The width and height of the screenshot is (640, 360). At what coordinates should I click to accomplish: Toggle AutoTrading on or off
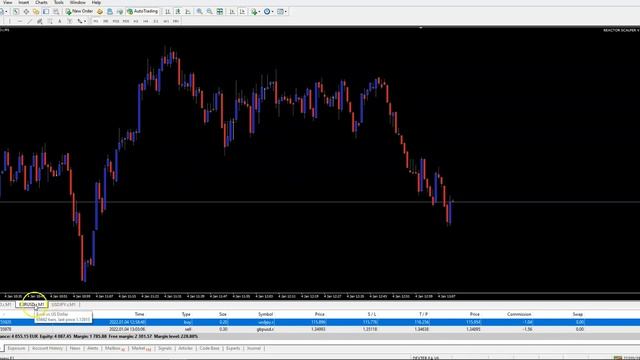[142, 11]
